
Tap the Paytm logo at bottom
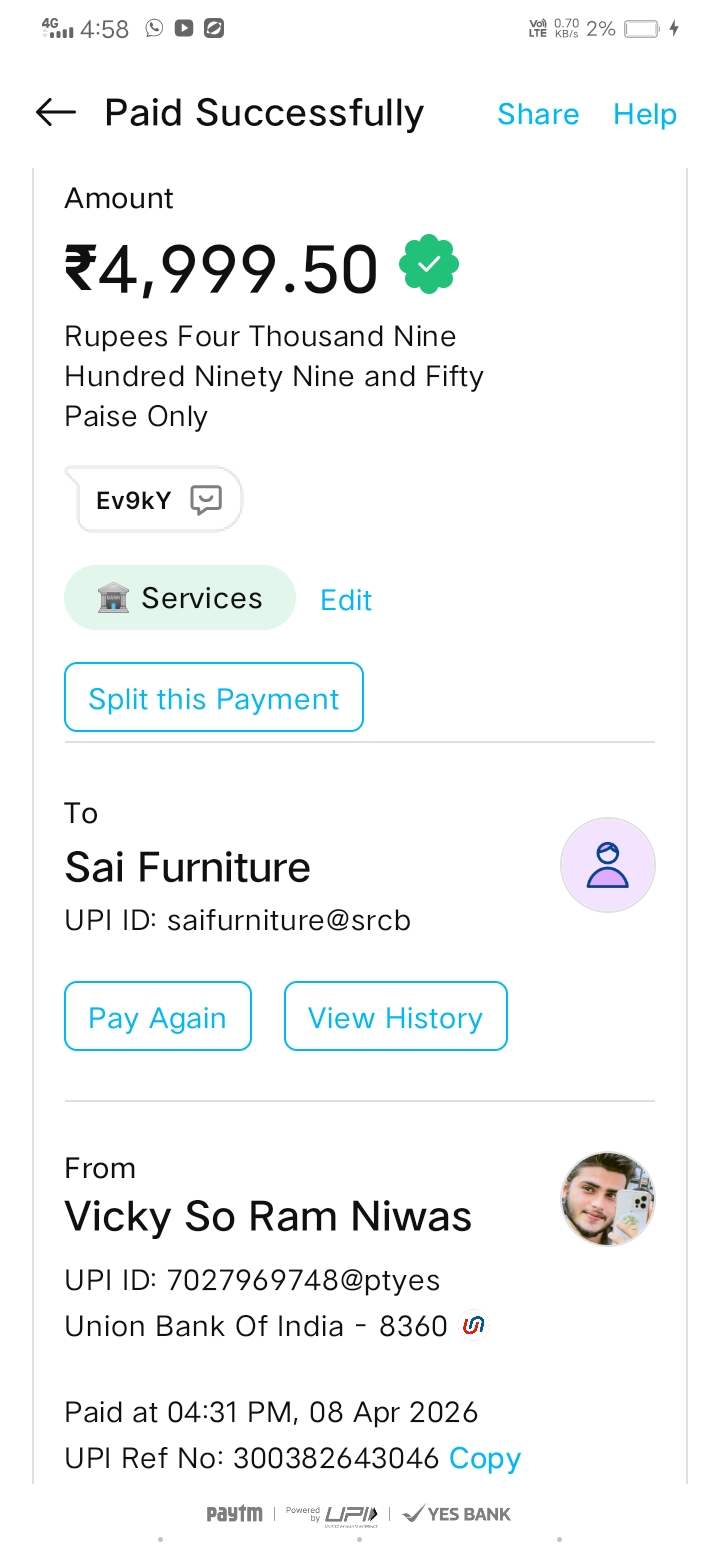pos(234,1514)
